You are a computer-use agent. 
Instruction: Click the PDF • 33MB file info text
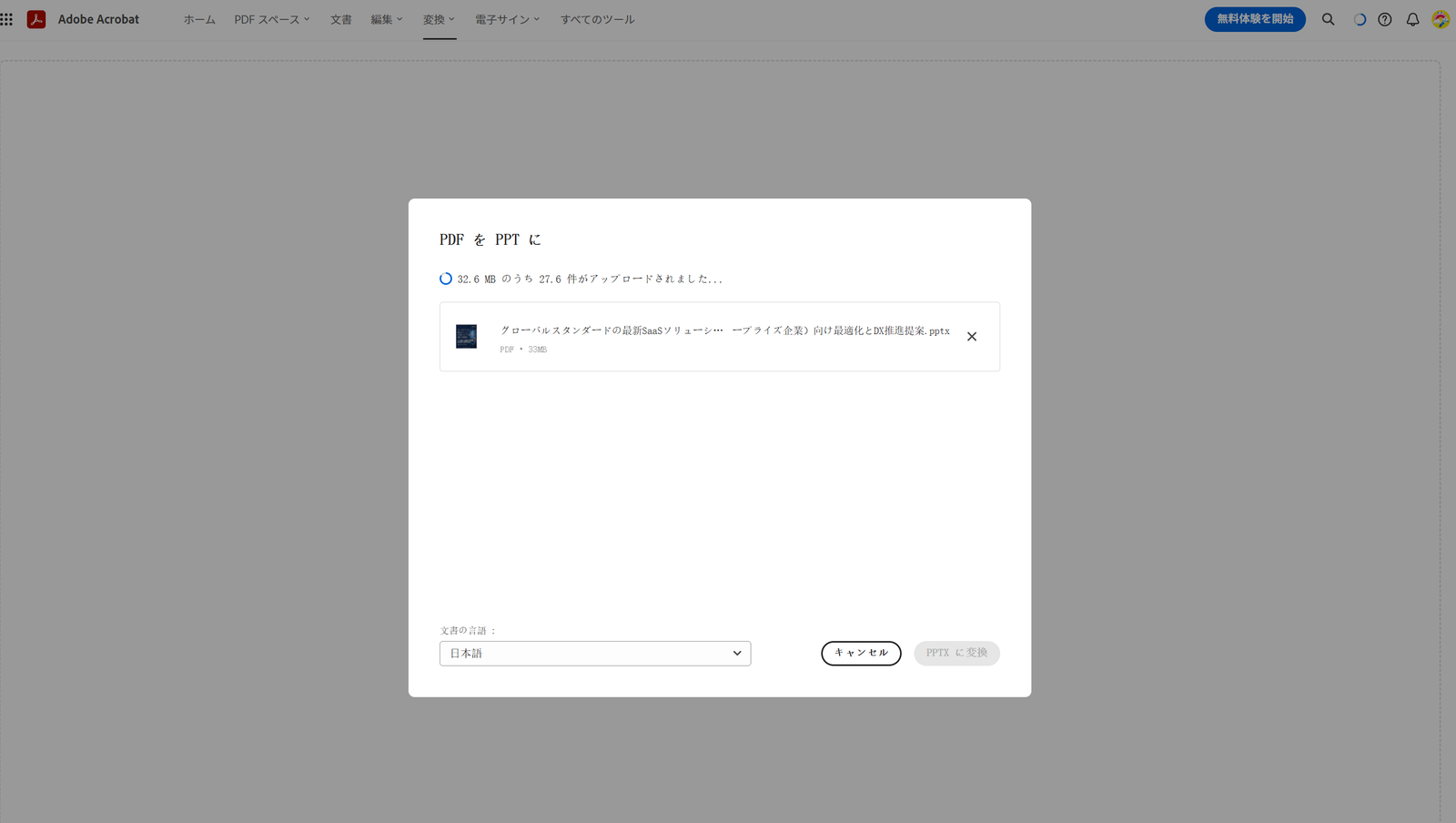click(x=523, y=350)
